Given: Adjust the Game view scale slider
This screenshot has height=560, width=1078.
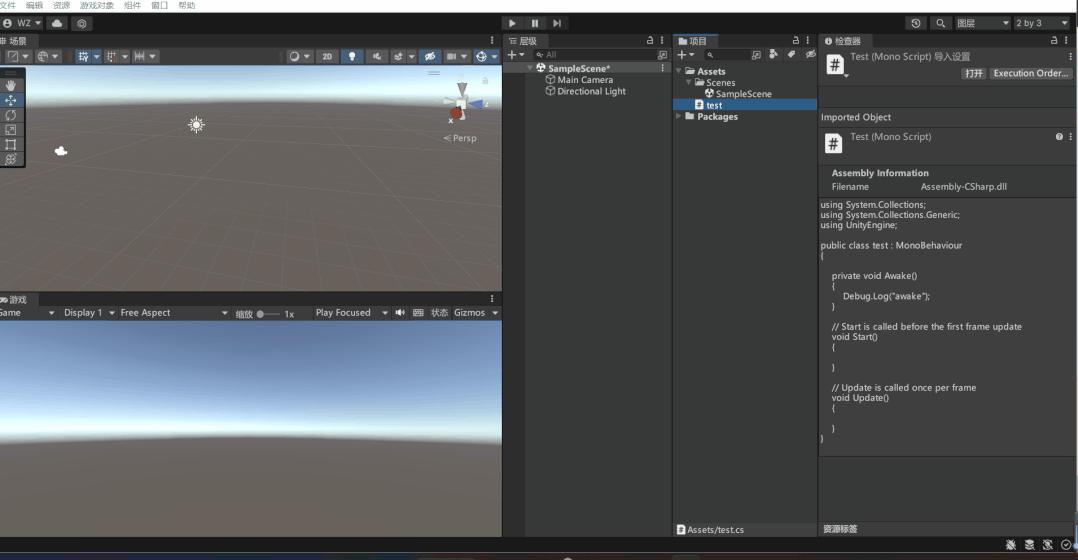Looking at the screenshot, I should point(268,314).
